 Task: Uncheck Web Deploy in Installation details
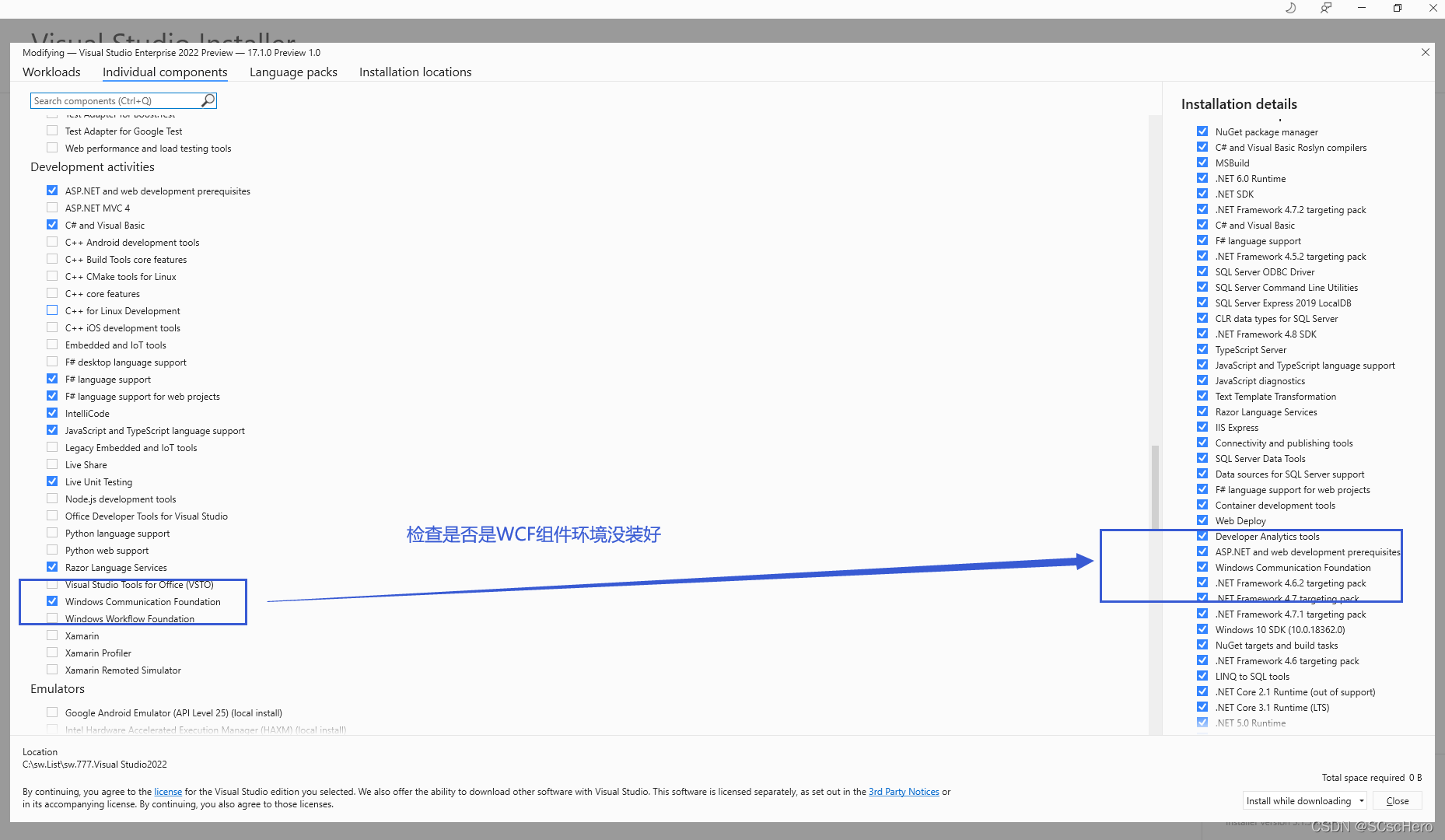pyautogui.click(x=1202, y=520)
